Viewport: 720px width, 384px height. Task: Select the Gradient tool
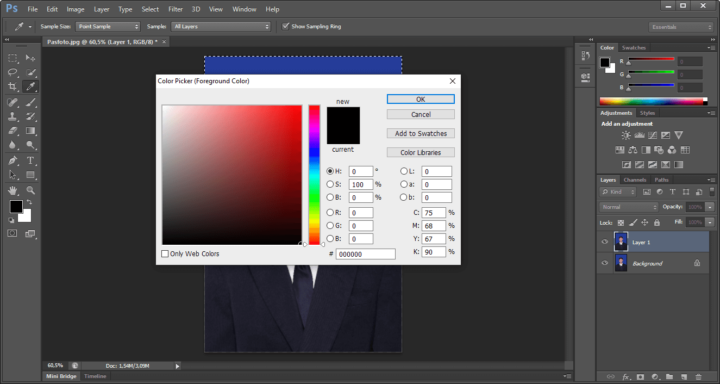[x=30, y=130]
